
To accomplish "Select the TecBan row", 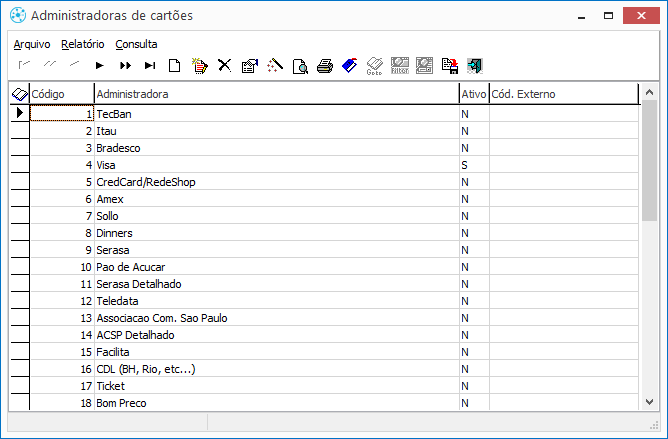I will click(x=334, y=113).
